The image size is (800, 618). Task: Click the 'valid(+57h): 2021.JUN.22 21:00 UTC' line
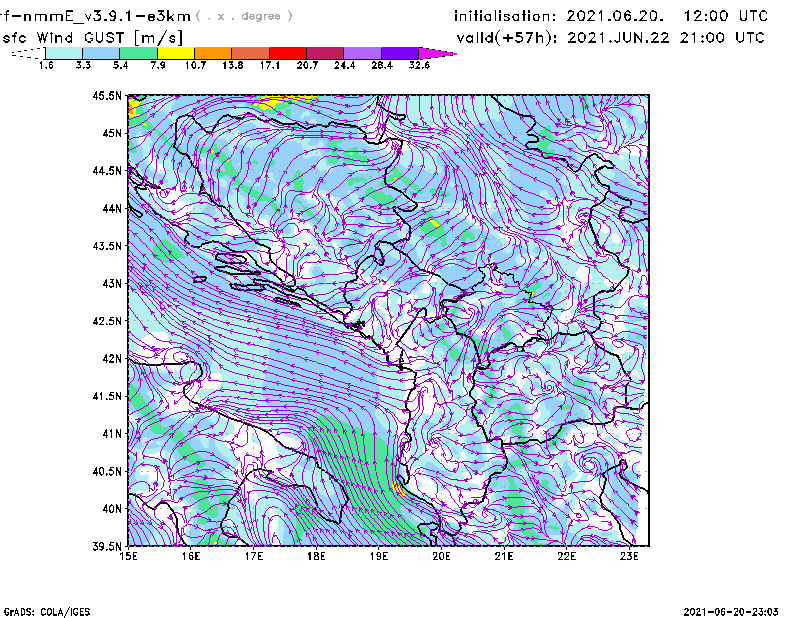610,38
